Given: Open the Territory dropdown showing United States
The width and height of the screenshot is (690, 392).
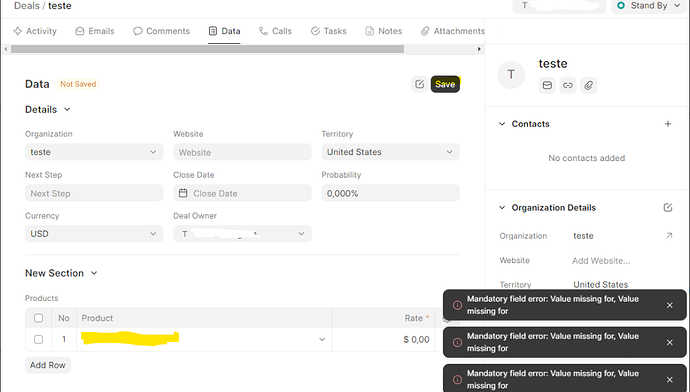Looking at the screenshot, I should (390, 152).
